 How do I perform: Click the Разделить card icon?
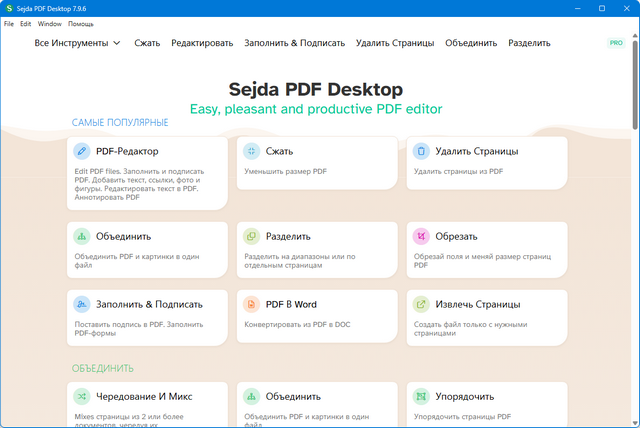(251, 237)
